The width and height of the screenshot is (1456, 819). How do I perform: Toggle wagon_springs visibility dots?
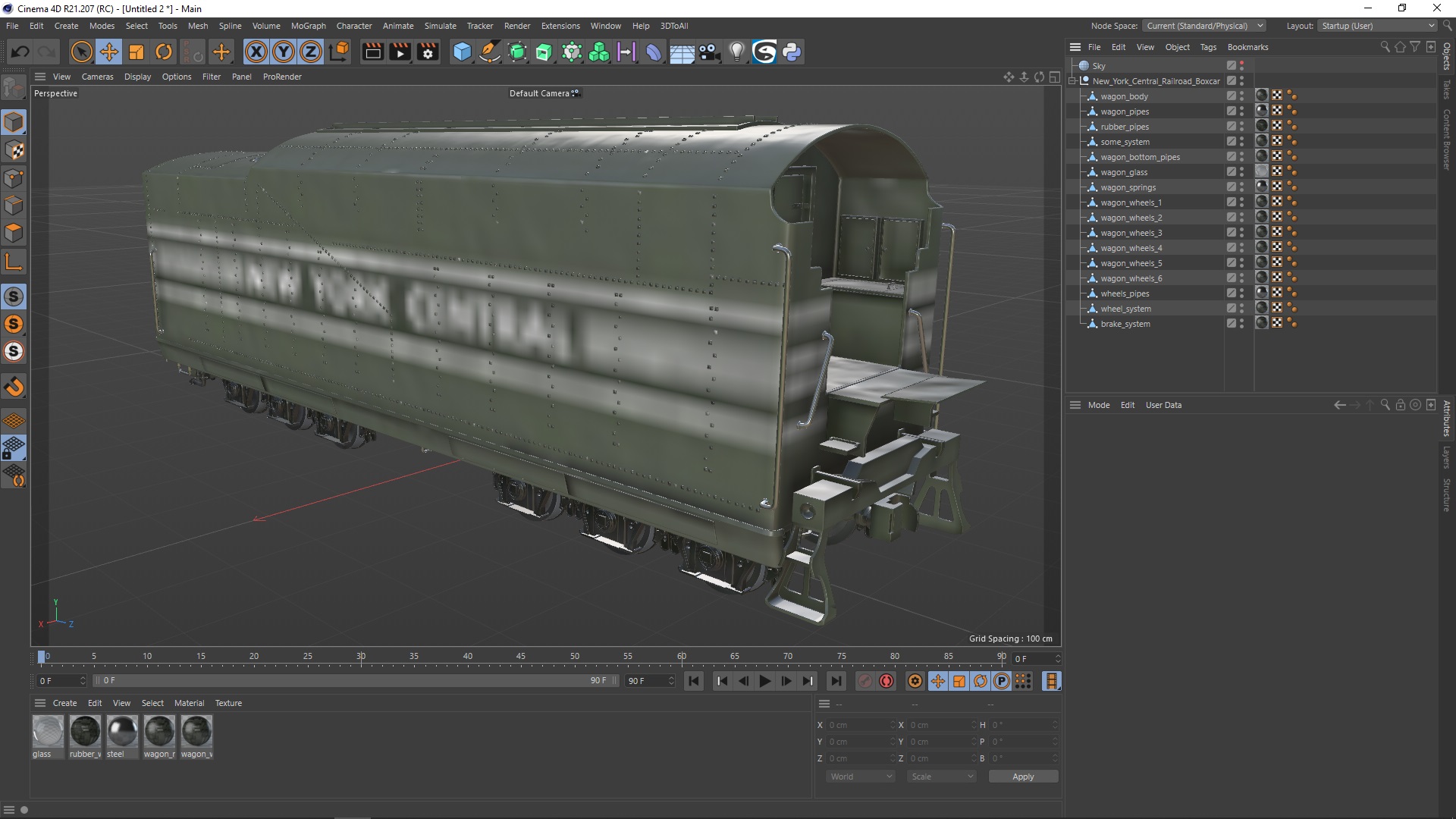click(x=1241, y=187)
